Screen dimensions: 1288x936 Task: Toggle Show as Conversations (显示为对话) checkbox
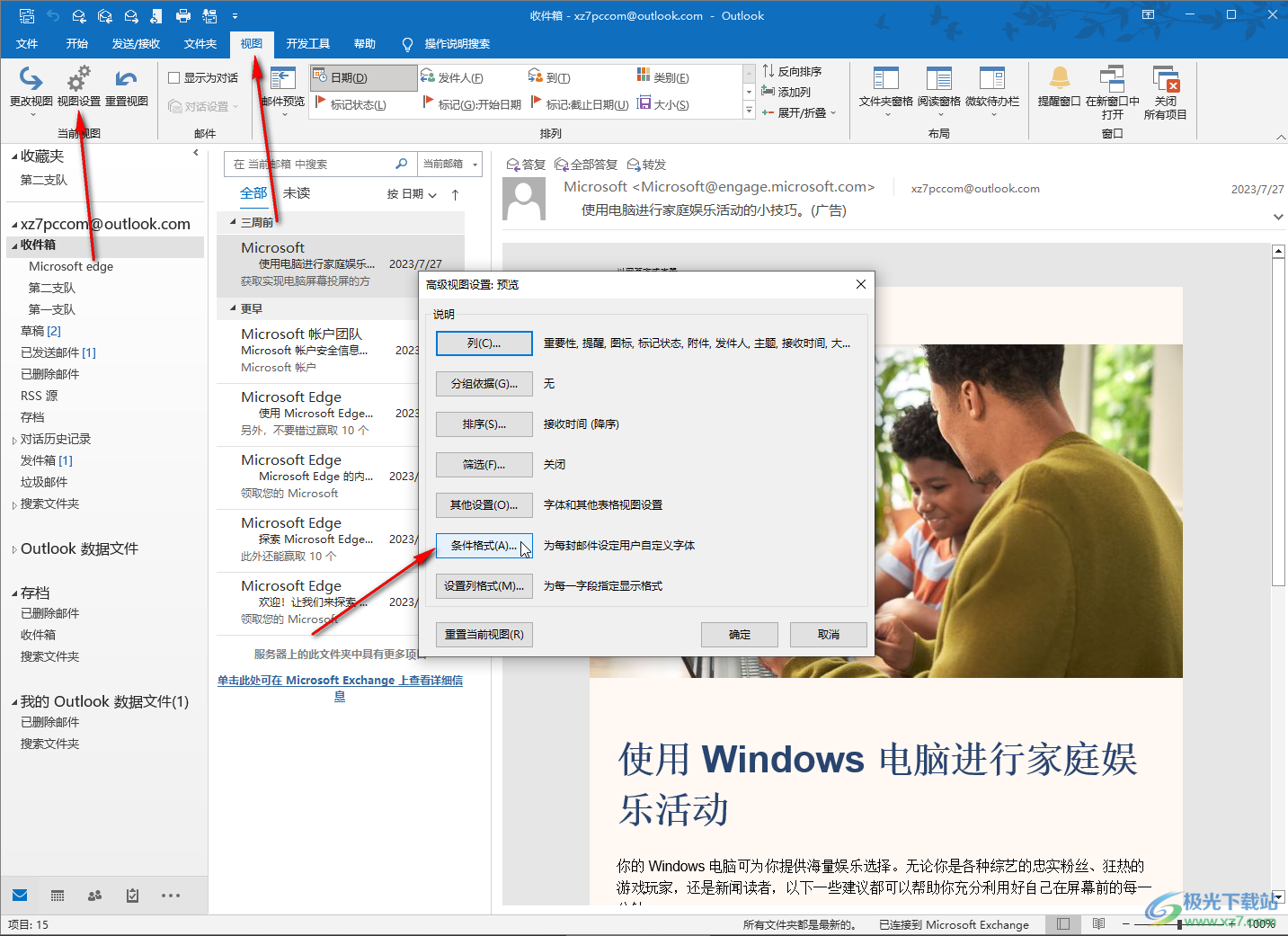tap(174, 78)
